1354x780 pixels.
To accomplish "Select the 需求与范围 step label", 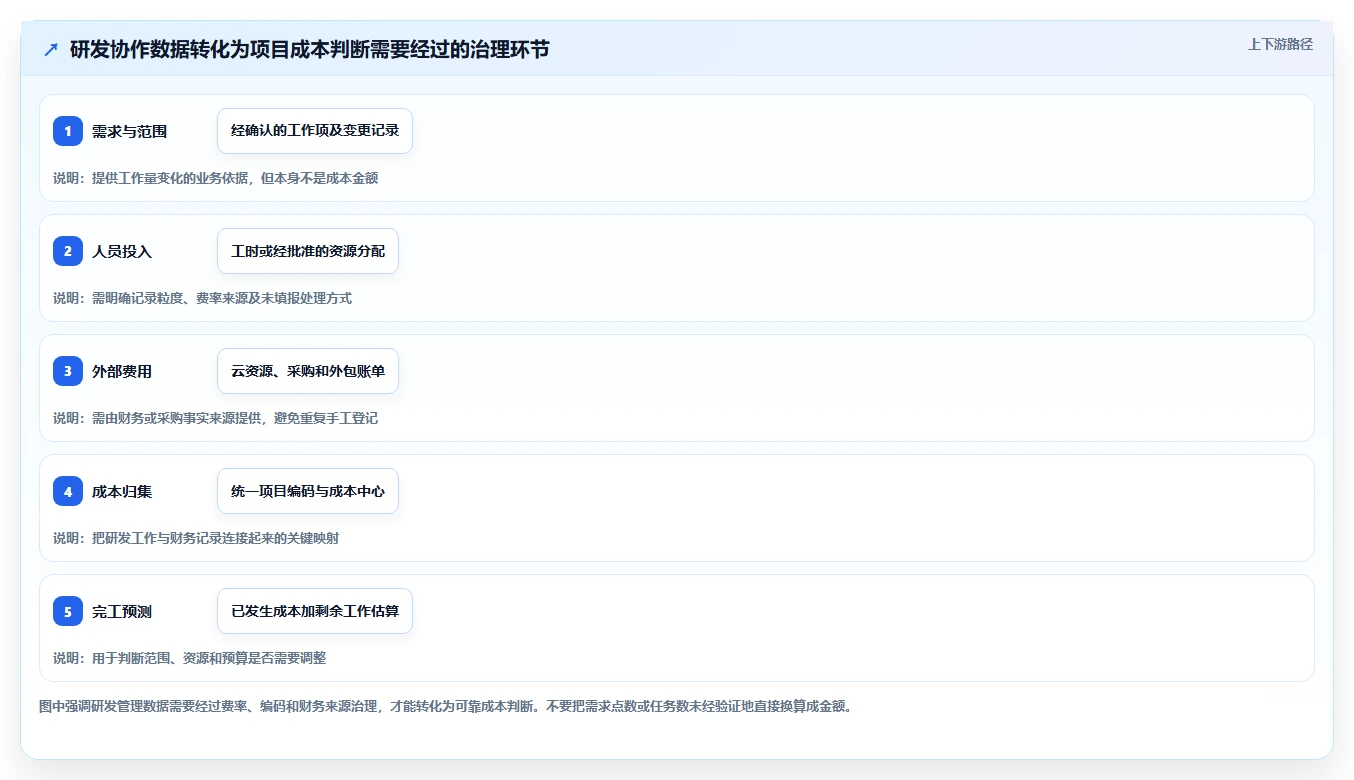I will (129, 131).
